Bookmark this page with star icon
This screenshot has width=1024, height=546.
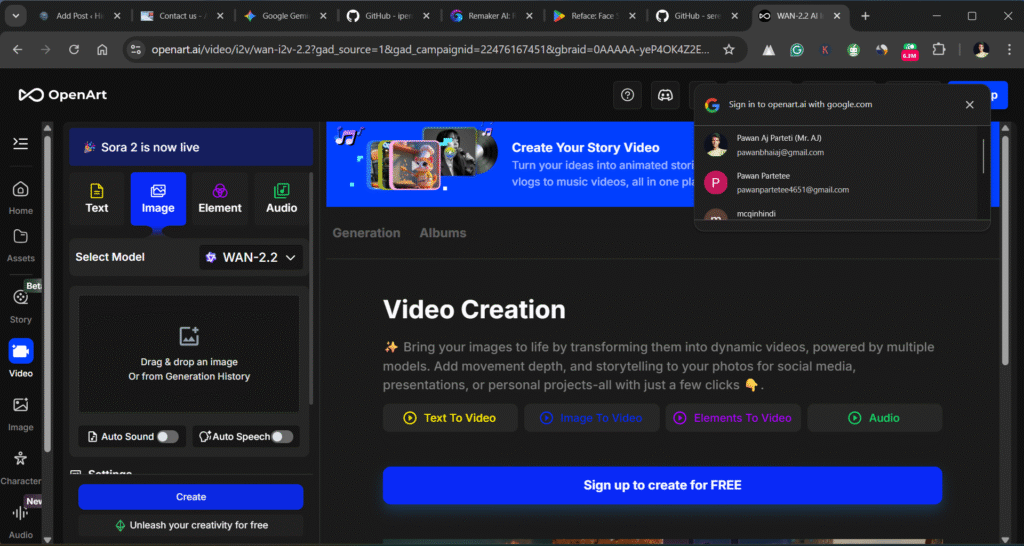729,50
